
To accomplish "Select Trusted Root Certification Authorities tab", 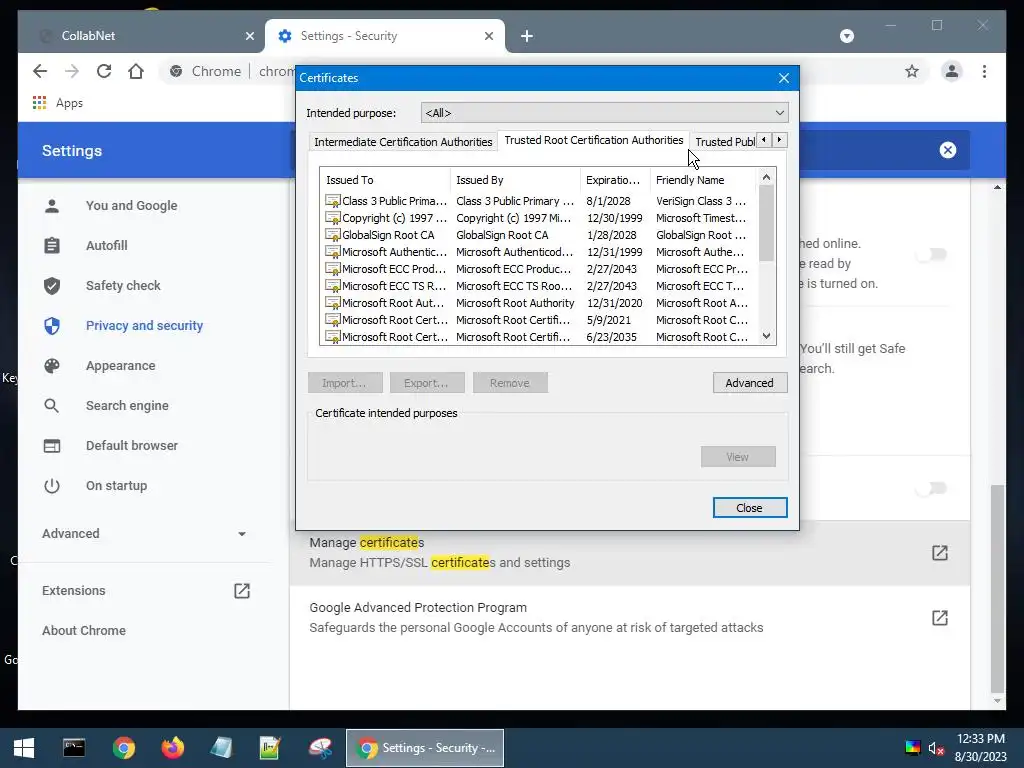I will (594, 140).
